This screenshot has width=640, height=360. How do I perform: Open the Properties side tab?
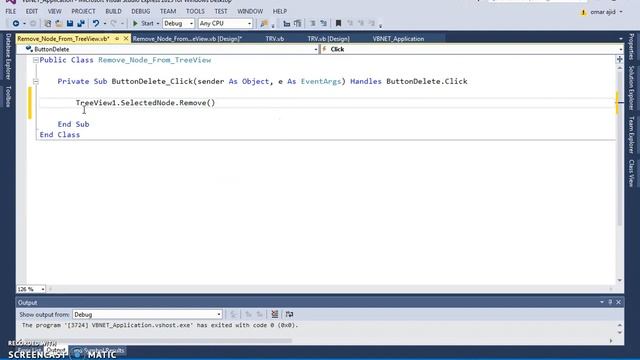631,47
